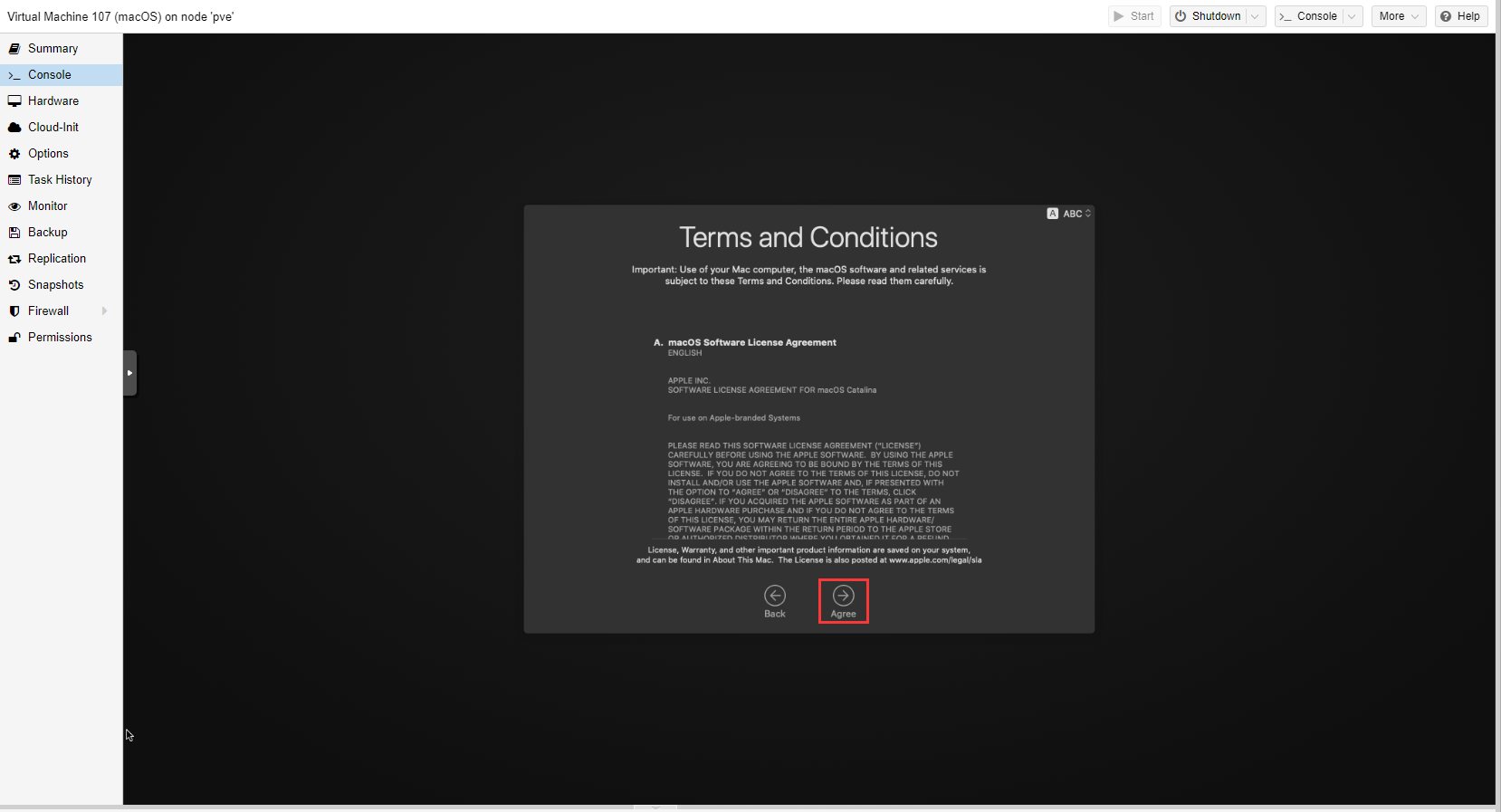
Task: Click the Back arrow icon
Action: point(775,596)
